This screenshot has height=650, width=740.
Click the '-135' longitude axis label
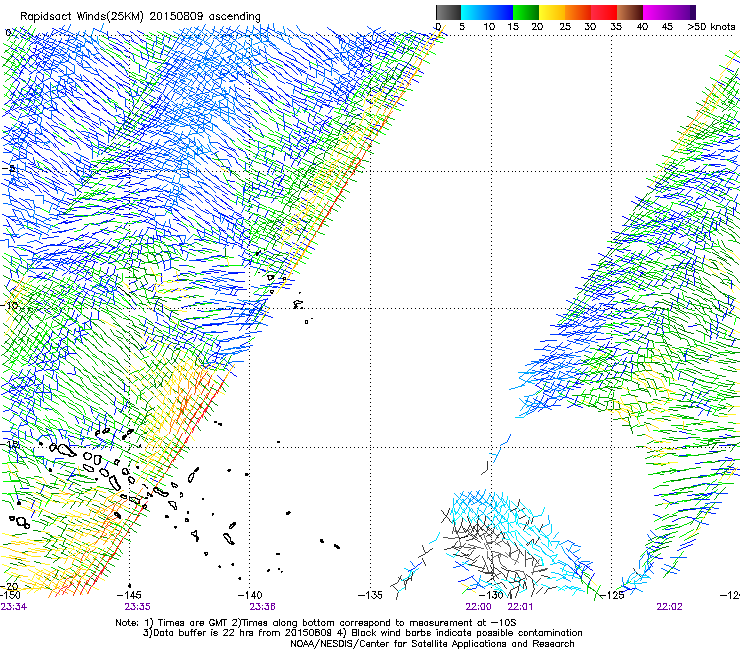370,595
